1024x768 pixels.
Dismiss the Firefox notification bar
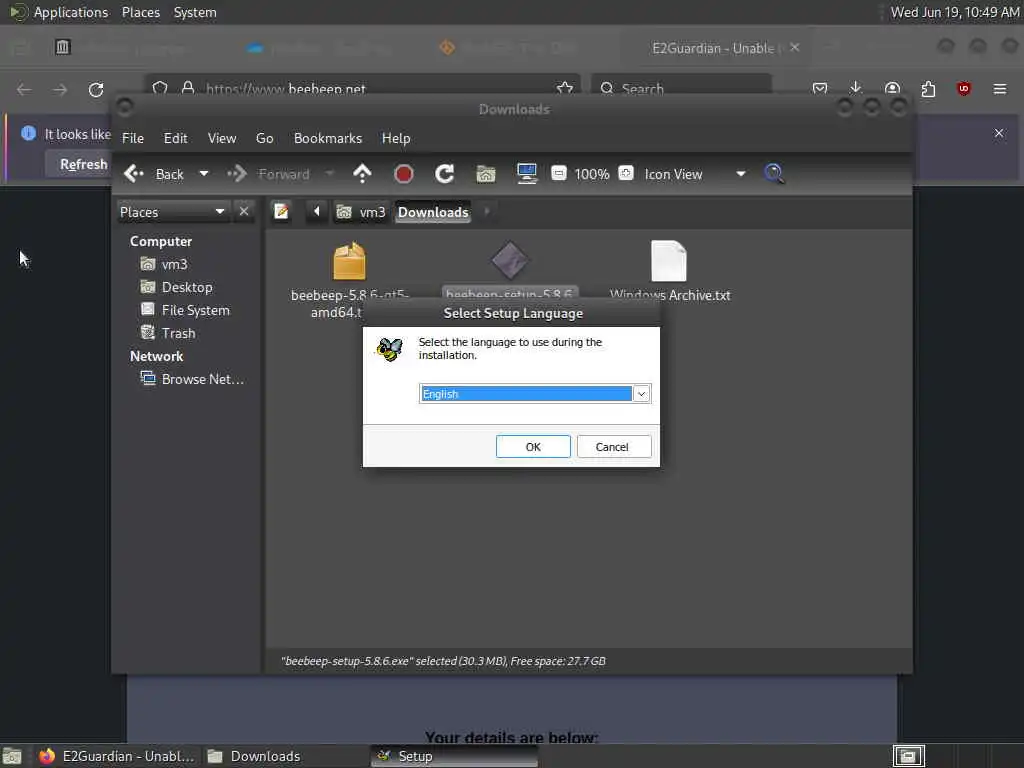click(x=999, y=133)
